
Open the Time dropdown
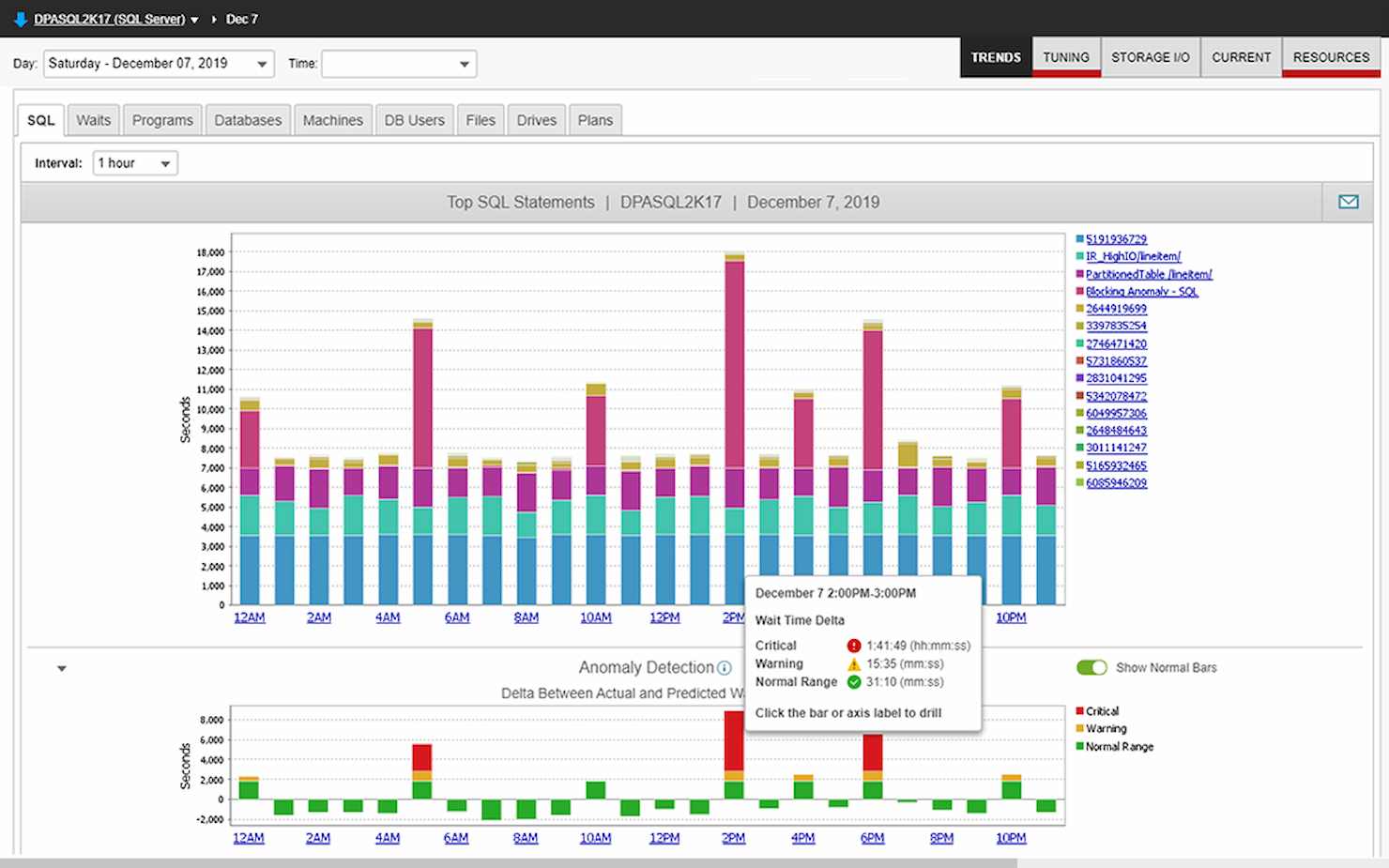(x=464, y=63)
